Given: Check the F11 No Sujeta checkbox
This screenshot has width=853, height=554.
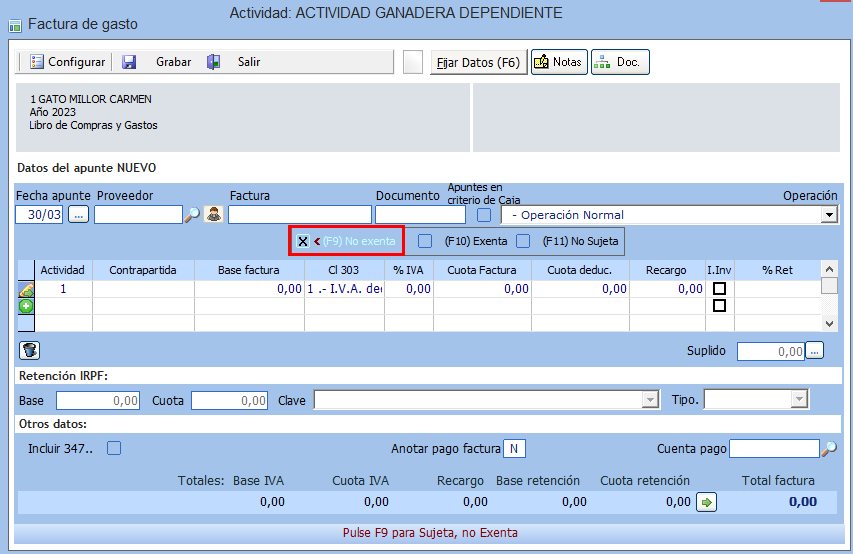Looking at the screenshot, I should click(523, 241).
